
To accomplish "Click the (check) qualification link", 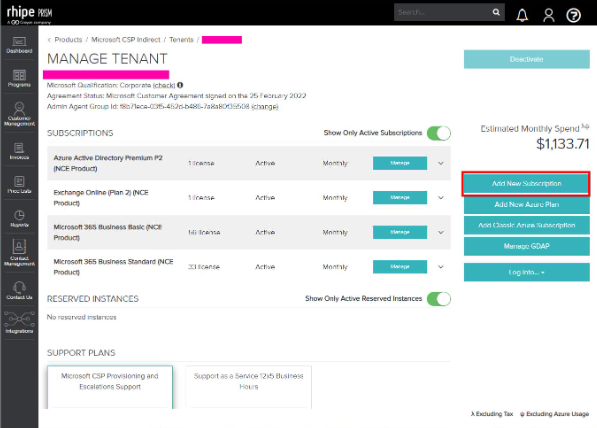I will click(164, 85).
